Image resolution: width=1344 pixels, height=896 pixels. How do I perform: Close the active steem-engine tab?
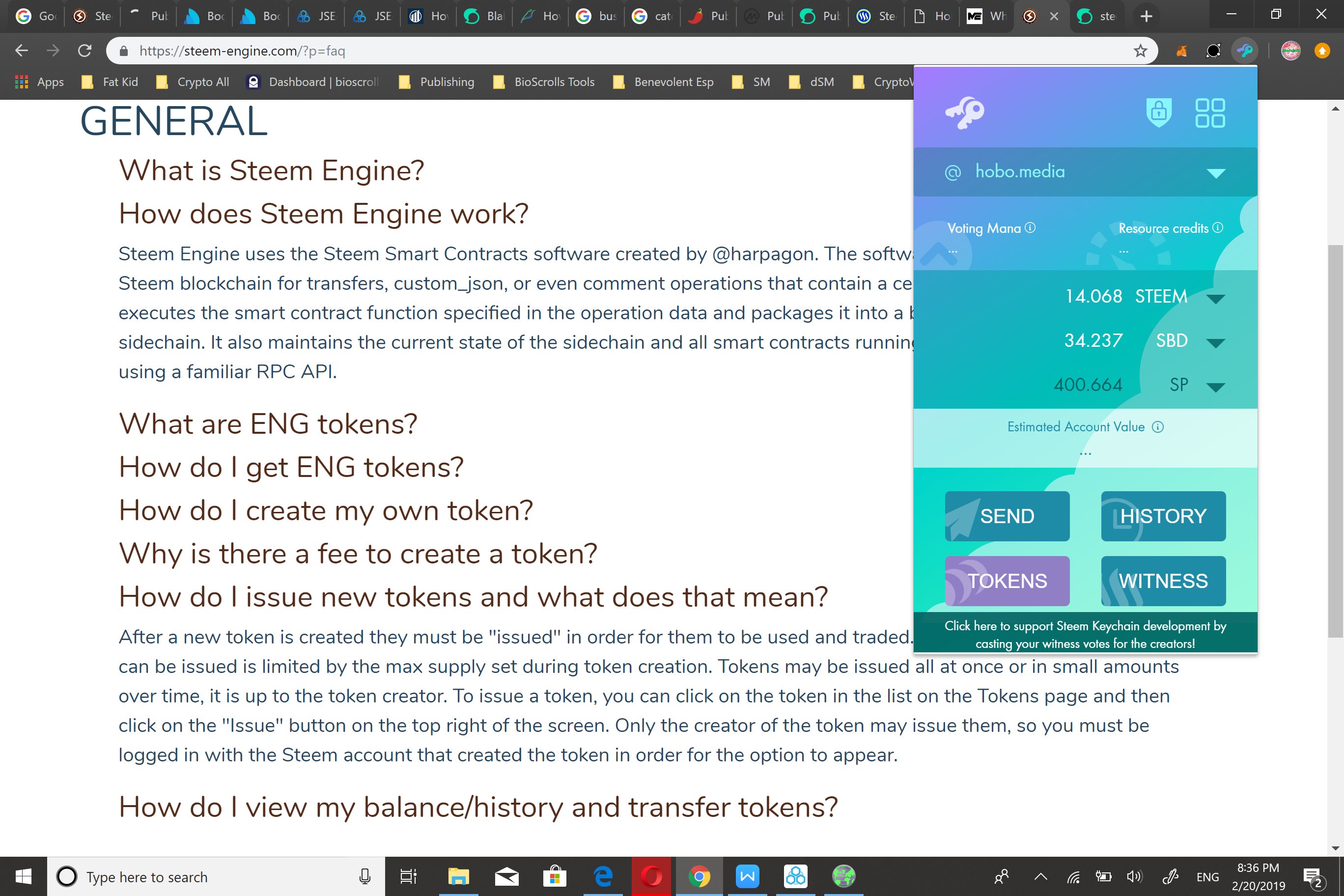click(1054, 17)
